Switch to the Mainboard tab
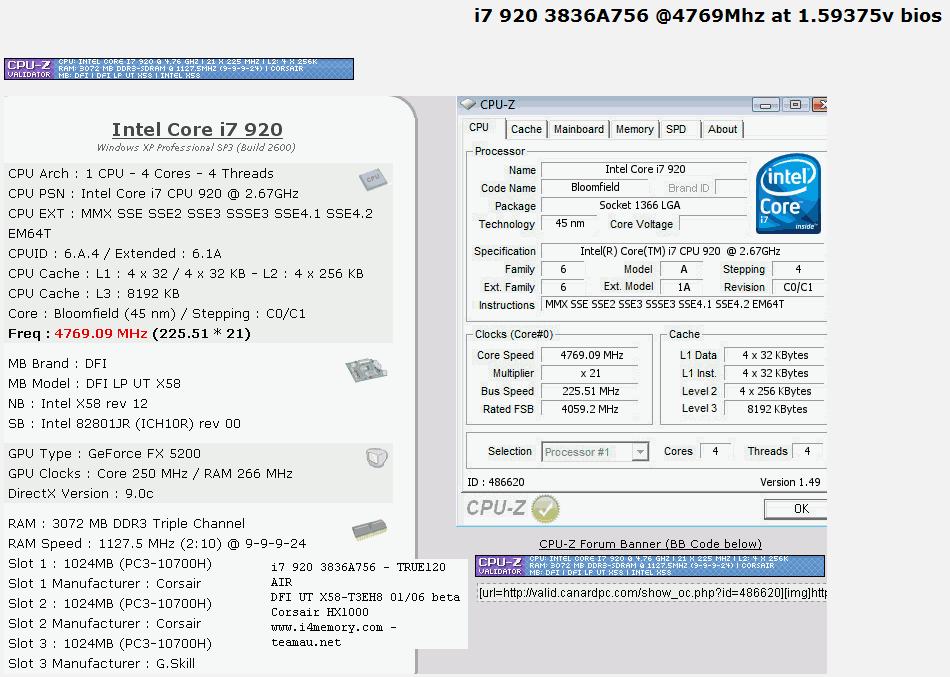 click(x=579, y=129)
